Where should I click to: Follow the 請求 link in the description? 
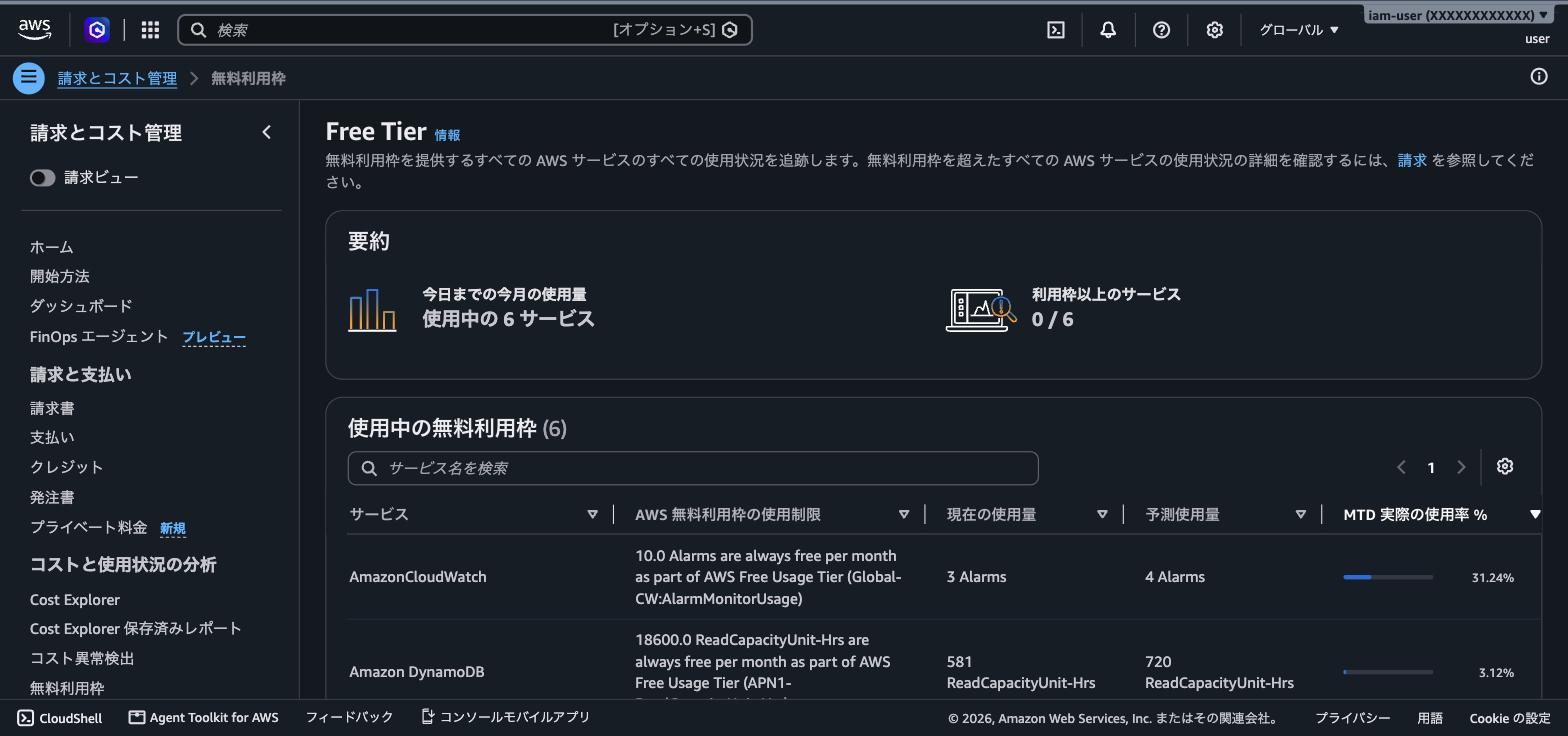[1412, 160]
